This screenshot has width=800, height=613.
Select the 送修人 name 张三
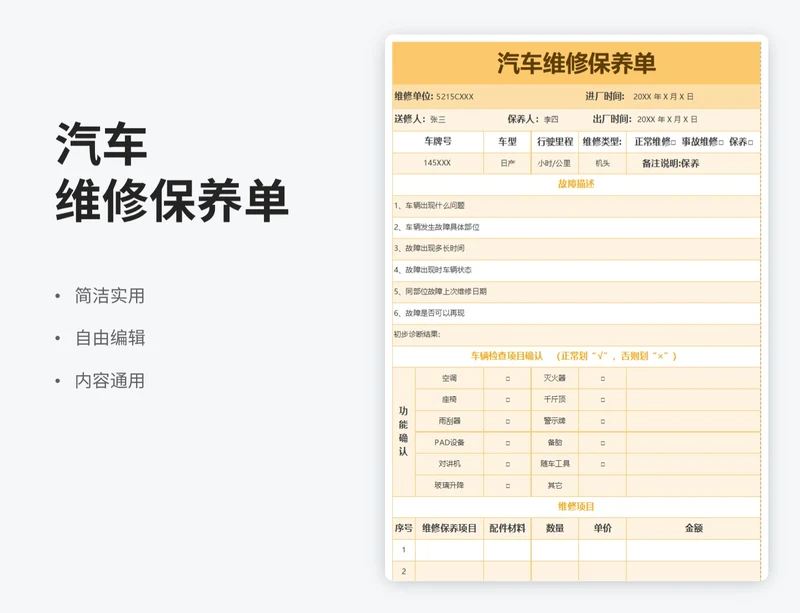coord(438,119)
